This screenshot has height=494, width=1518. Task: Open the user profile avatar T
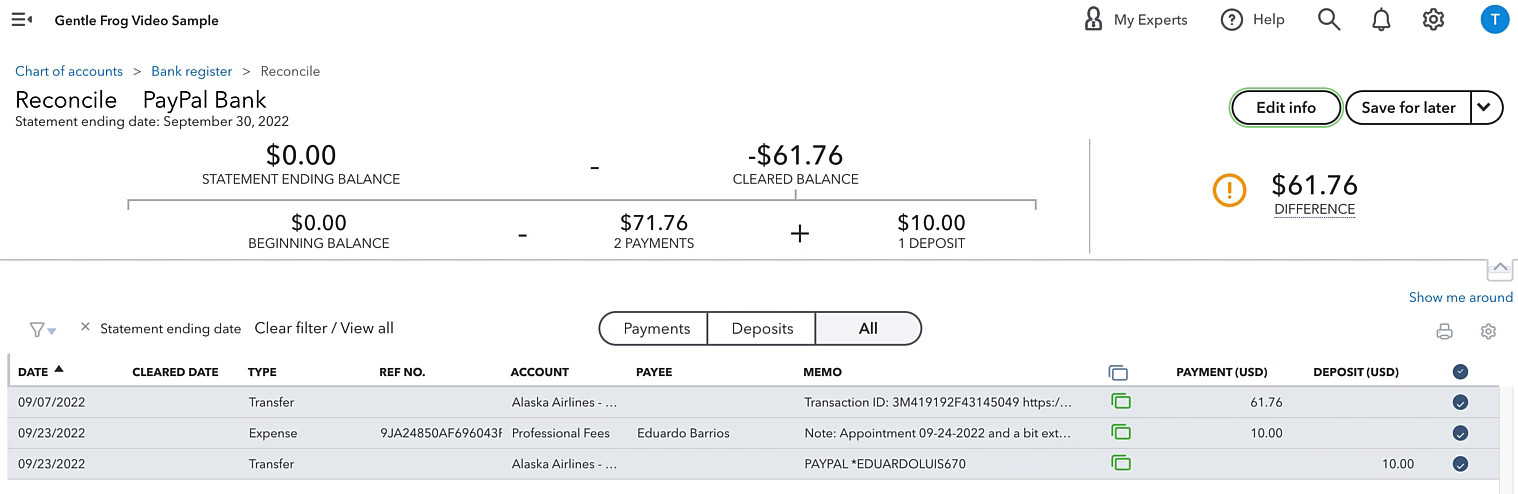(1494, 20)
